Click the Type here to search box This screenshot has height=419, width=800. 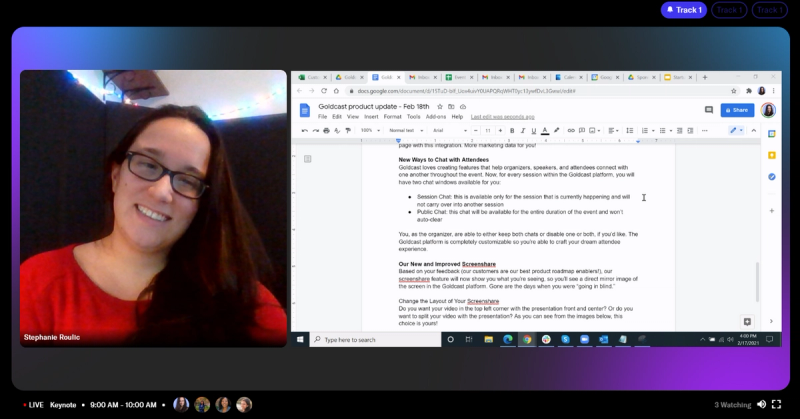[376, 339]
